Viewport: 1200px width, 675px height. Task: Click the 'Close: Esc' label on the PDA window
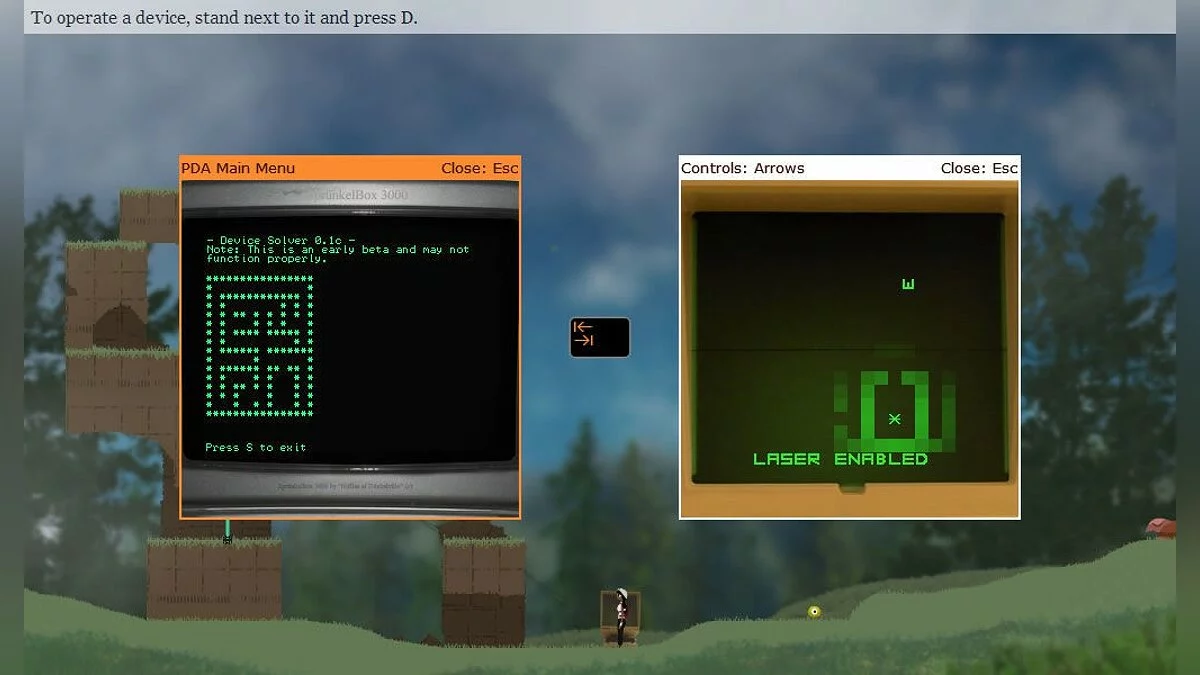(479, 168)
